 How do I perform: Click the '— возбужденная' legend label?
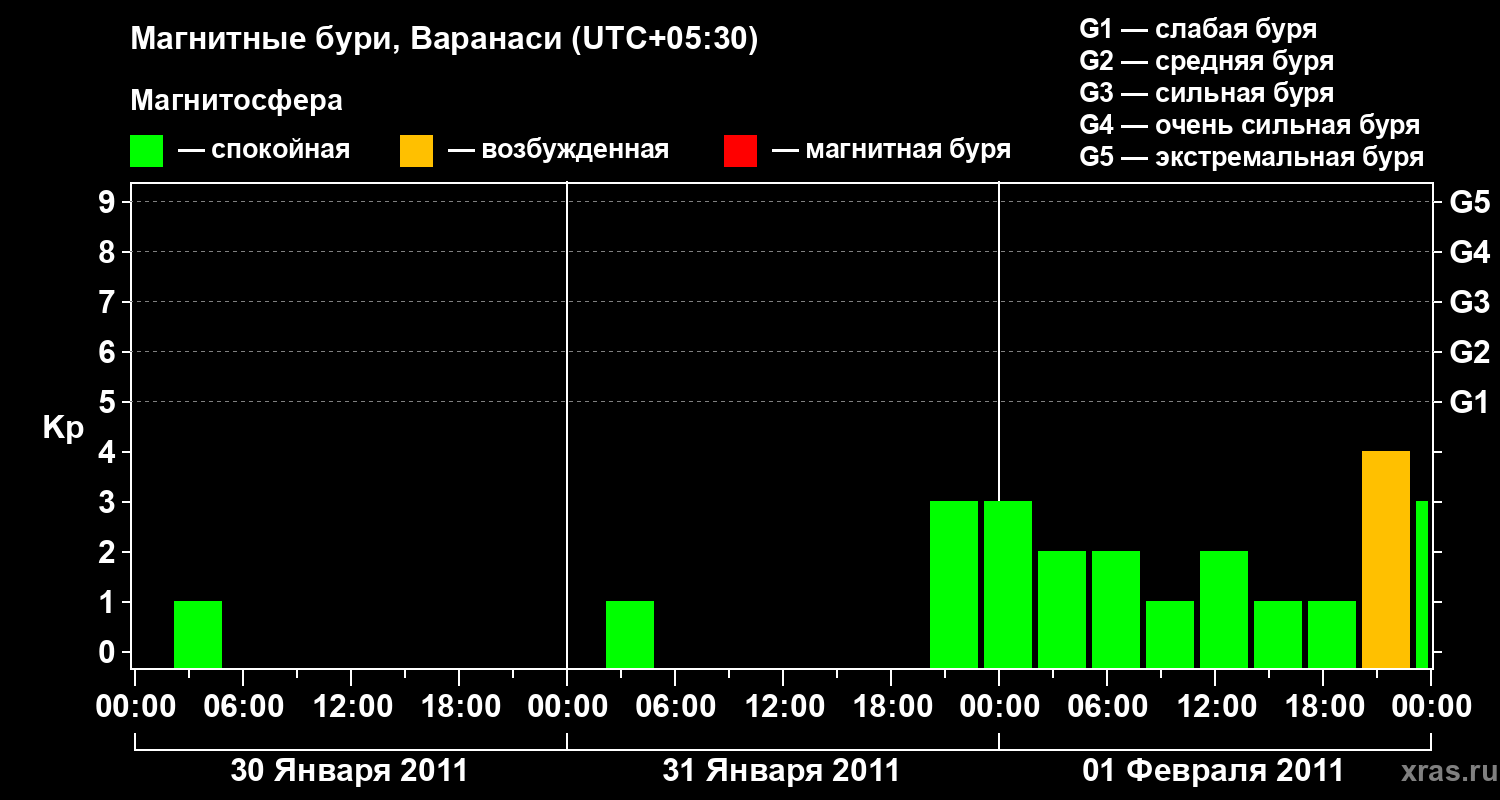point(558,151)
